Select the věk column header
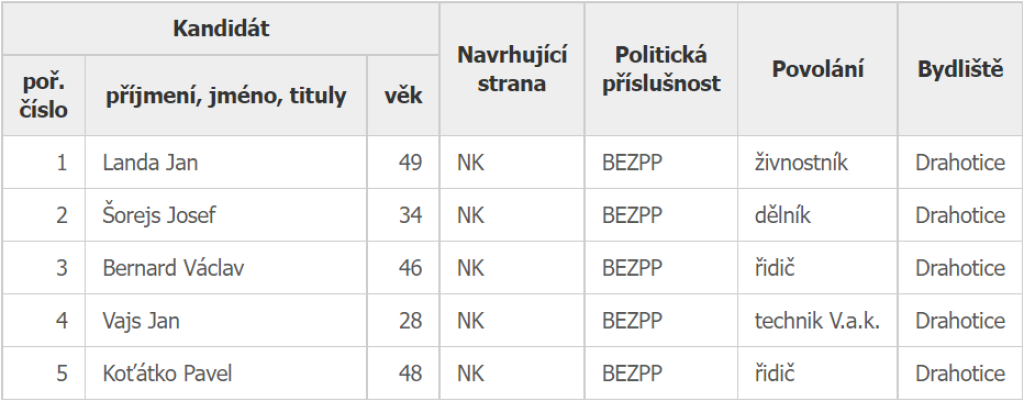Screen dimensions: 1024x401 click(x=403, y=95)
